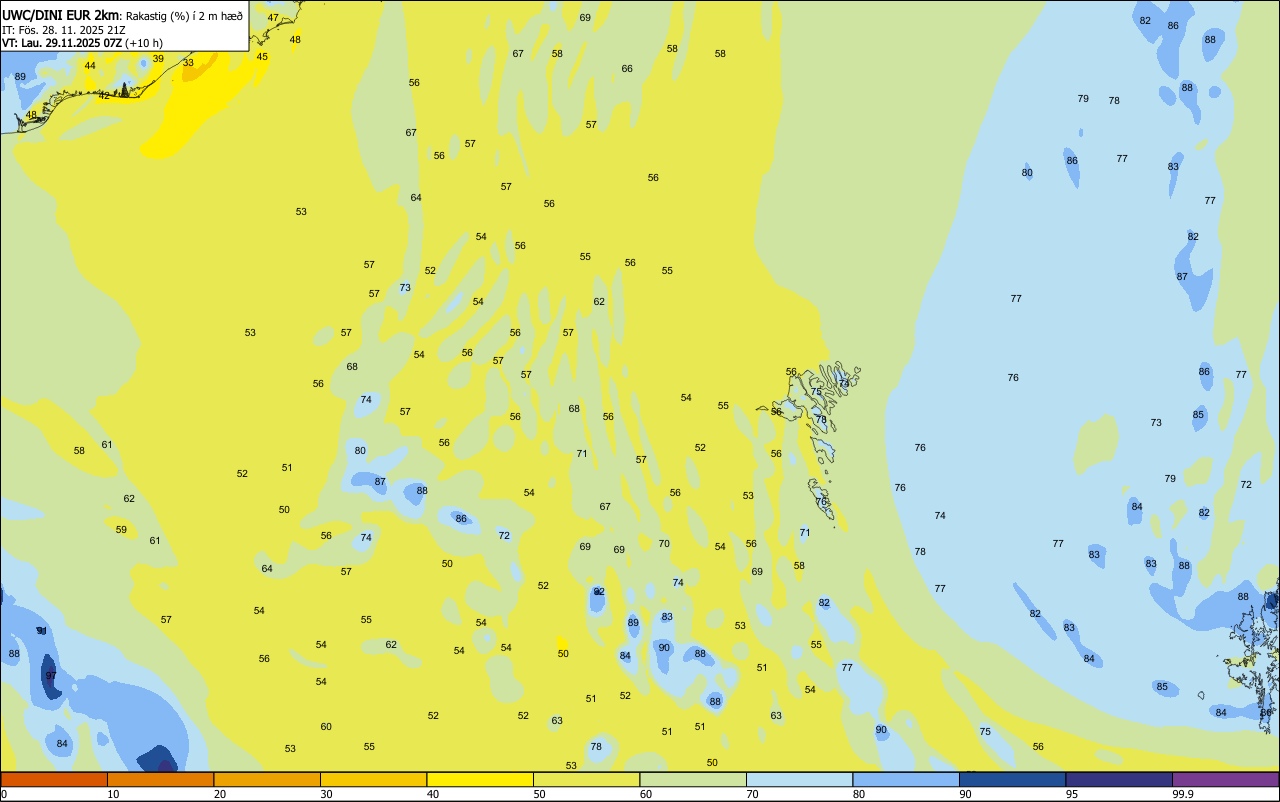Select the 80–90 medium blue legend swatch

(906, 779)
